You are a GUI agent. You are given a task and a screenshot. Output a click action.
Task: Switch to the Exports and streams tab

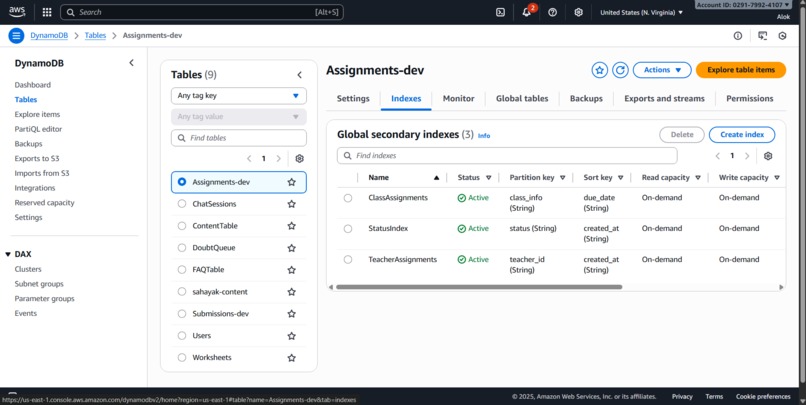[665, 99]
